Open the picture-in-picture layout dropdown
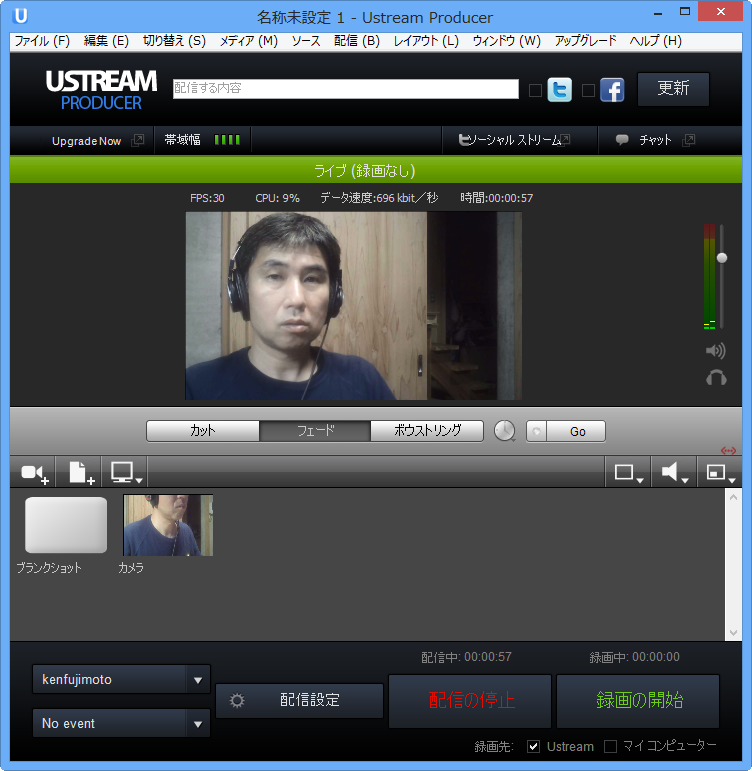752x771 pixels. [720, 474]
